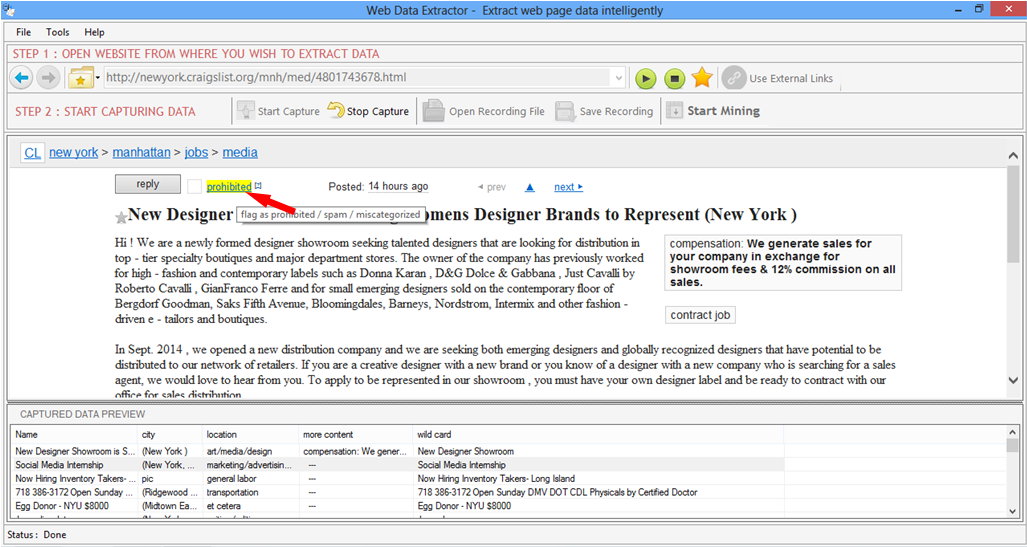Image resolution: width=1027 pixels, height=547 pixels.
Task: Open the File menu
Action: point(24,32)
